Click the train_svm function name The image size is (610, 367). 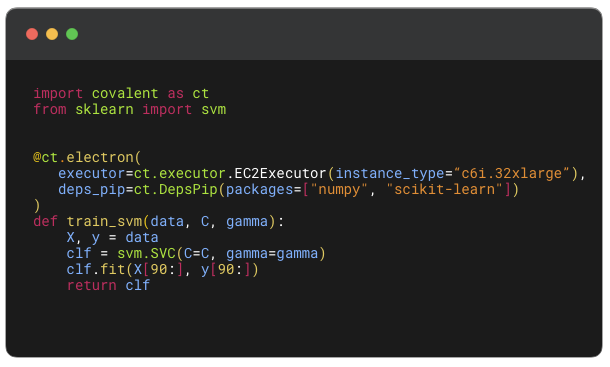pos(104,221)
